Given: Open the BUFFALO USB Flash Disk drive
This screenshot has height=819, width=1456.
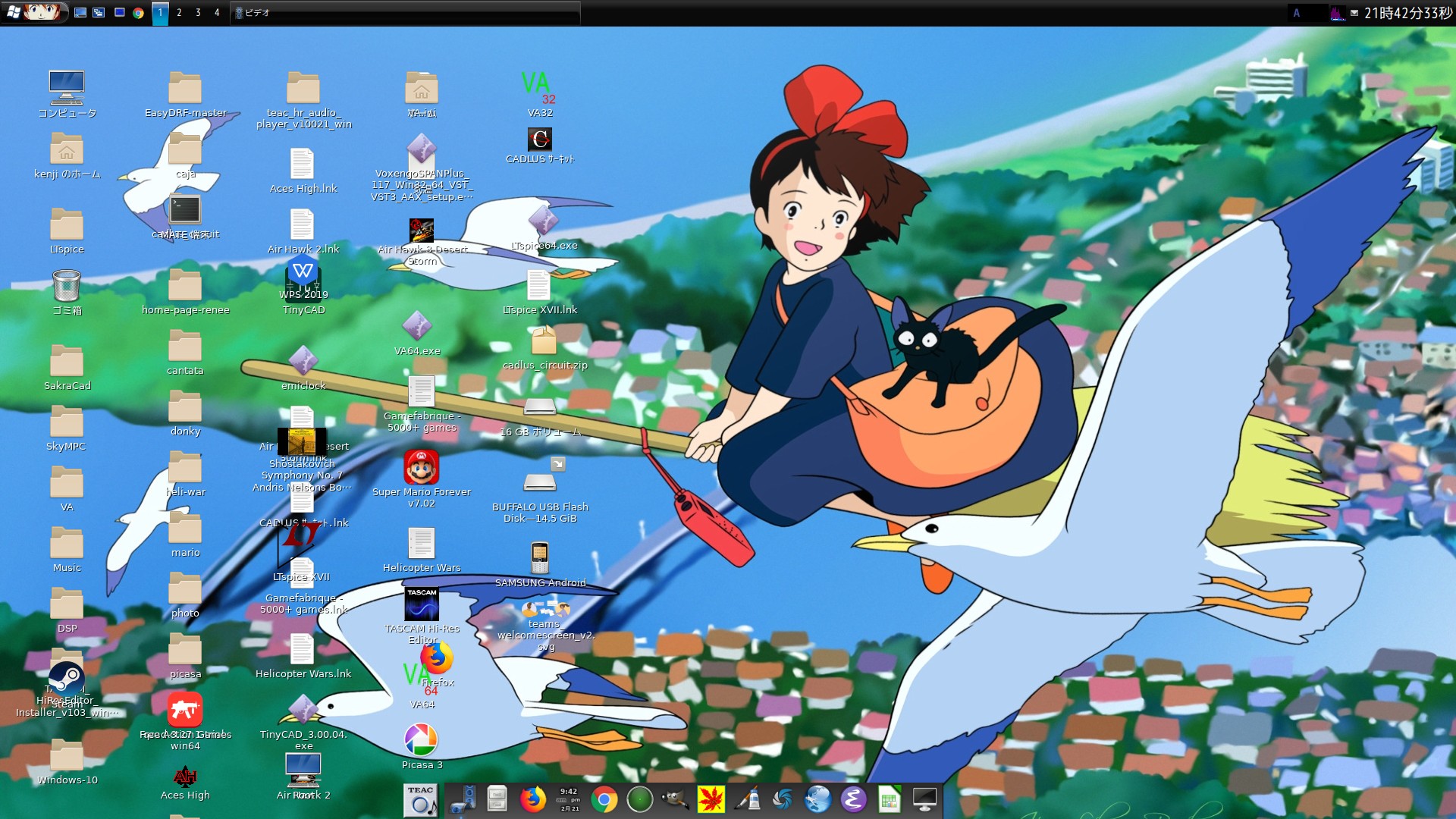Looking at the screenshot, I should (540, 482).
